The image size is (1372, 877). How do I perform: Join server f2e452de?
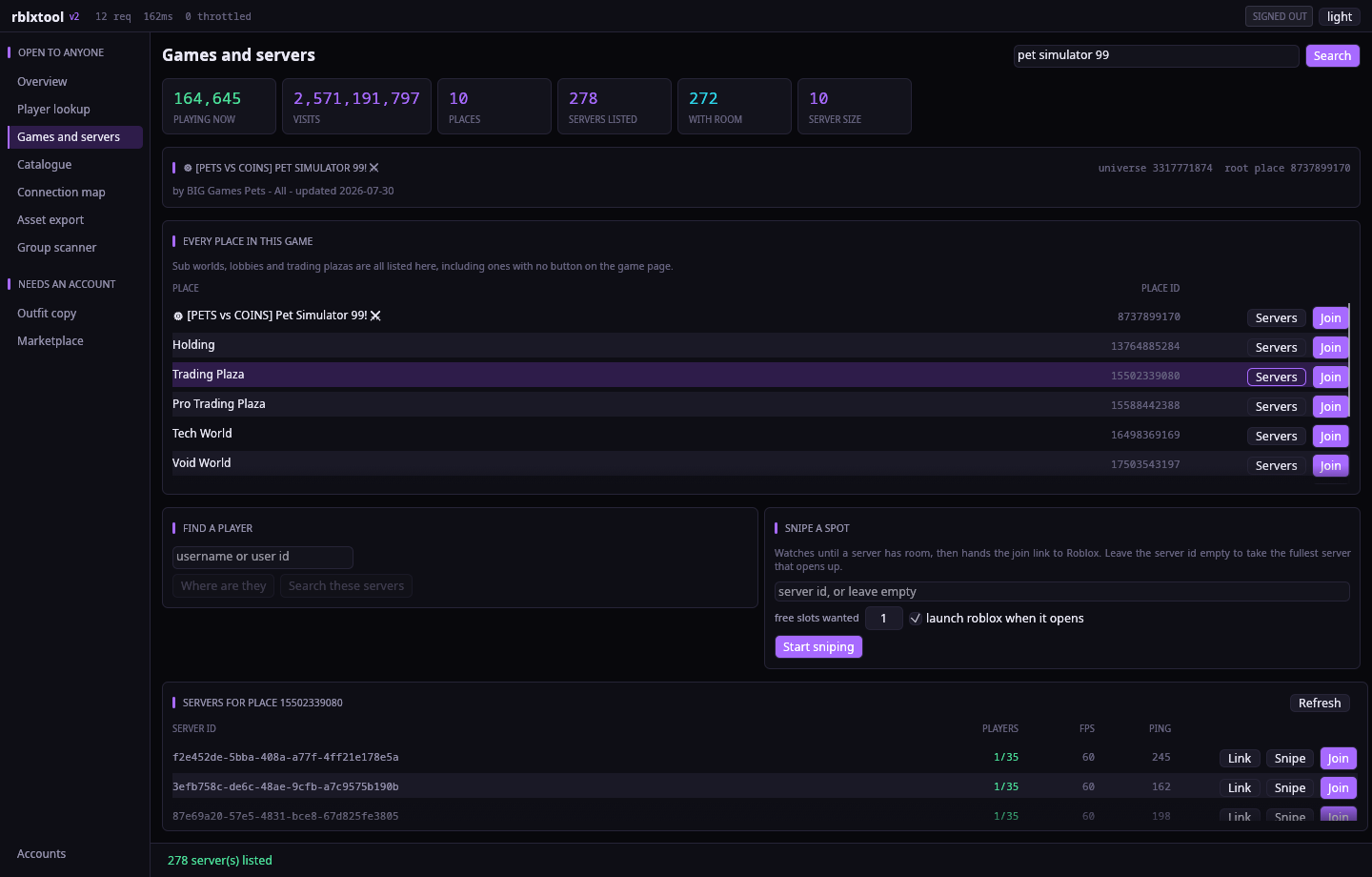1338,759
